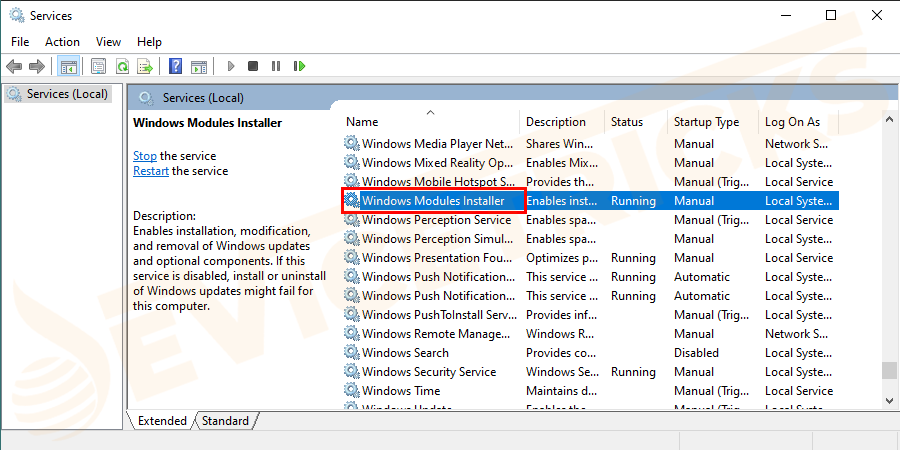This screenshot has width=900, height=450.
Task: Click the Stop the service link
Action: [145, 156]
